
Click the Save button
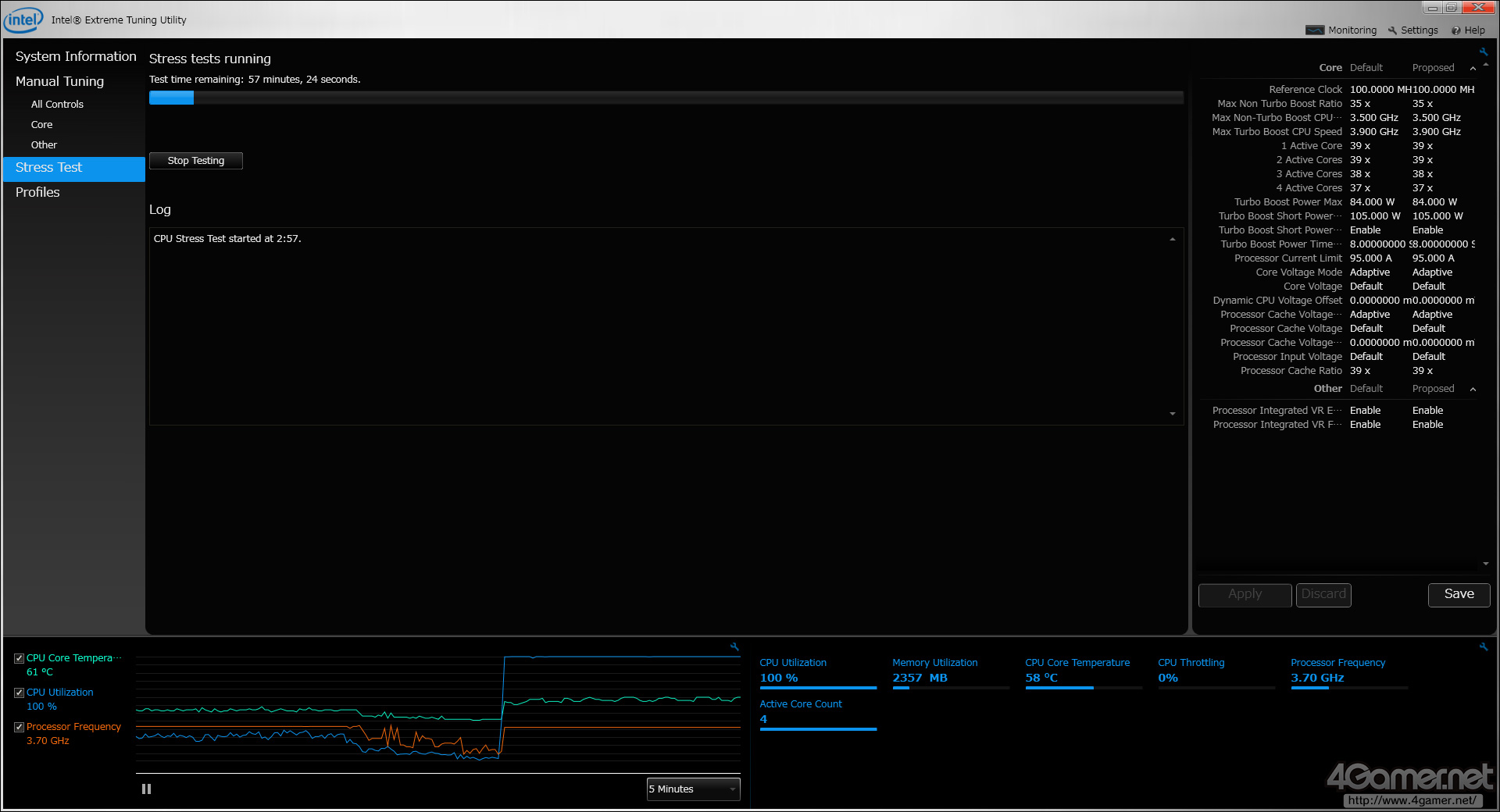pos(1459,594)
